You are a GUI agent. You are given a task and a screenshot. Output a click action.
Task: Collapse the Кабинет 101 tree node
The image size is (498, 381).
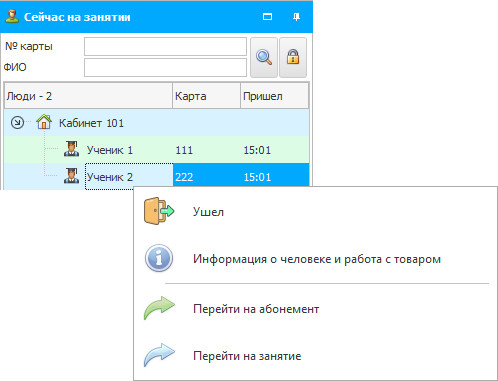click(17, 123)
